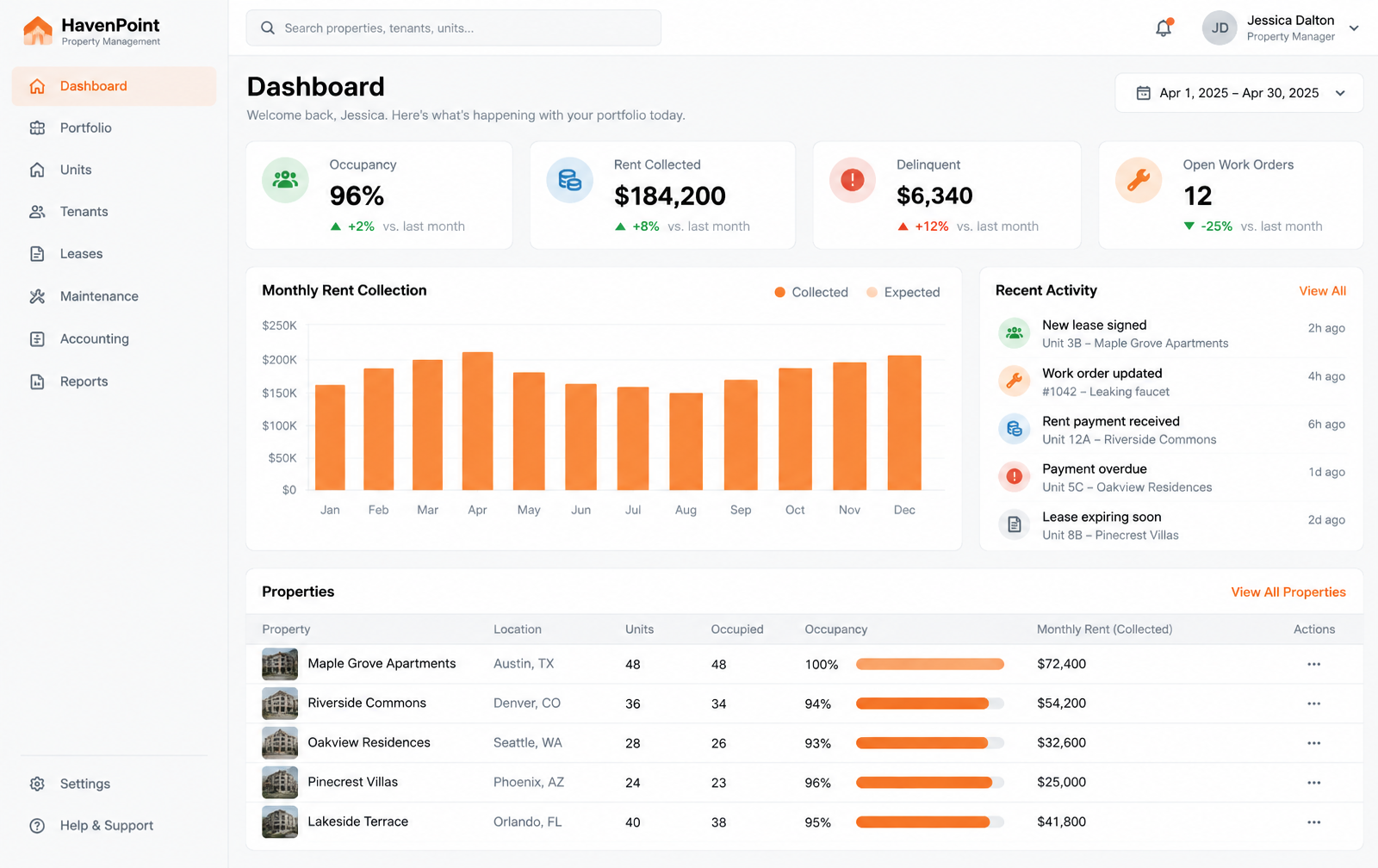1378x868 pixels.
Task: Go to Accounting in the sidebar
Action: (x=114, y=339)
